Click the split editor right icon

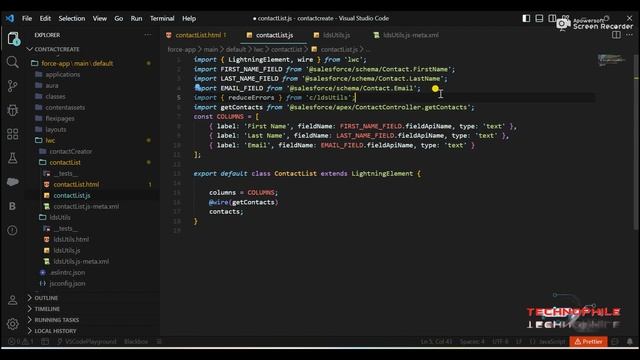(616, 35)
